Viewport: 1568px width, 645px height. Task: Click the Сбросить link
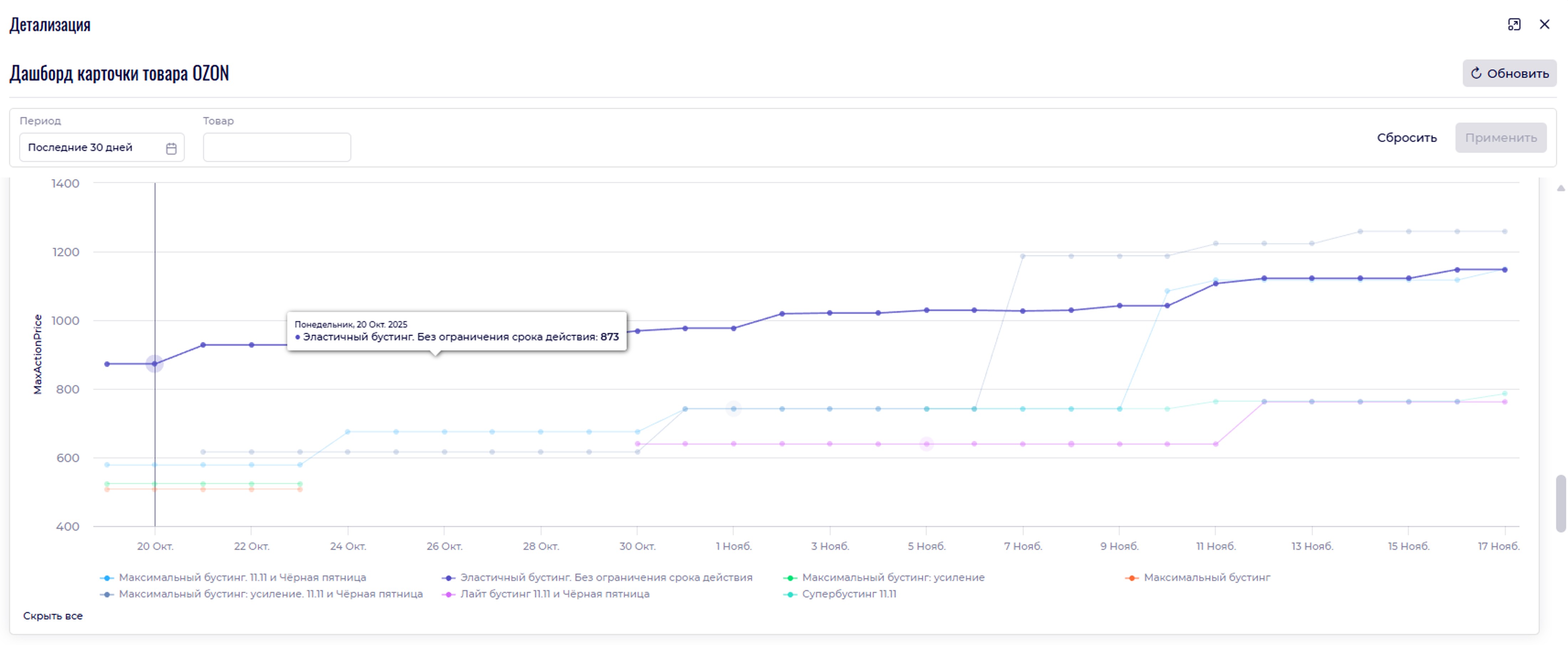coord(1406,138)
